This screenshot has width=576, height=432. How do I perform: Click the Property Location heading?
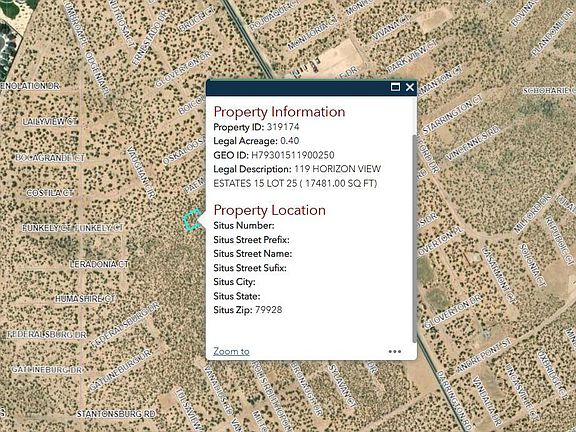point(270,210)
